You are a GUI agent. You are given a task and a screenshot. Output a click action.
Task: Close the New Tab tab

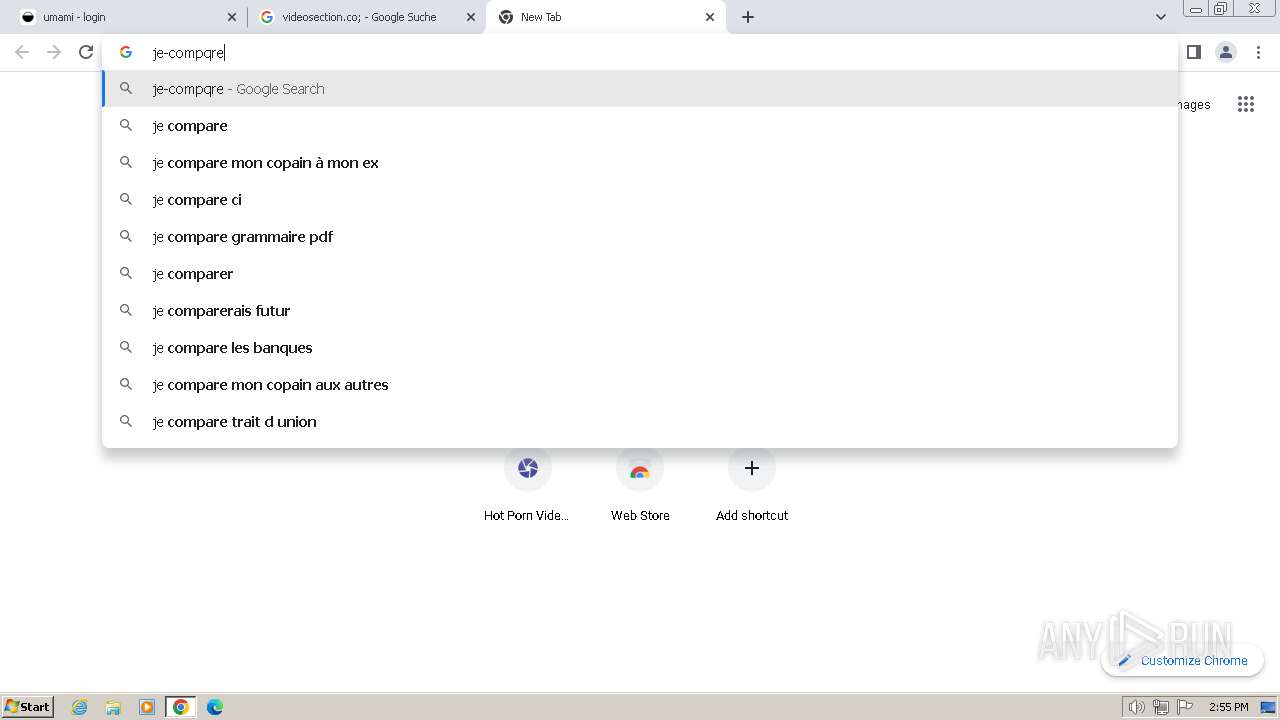point(710,17)
